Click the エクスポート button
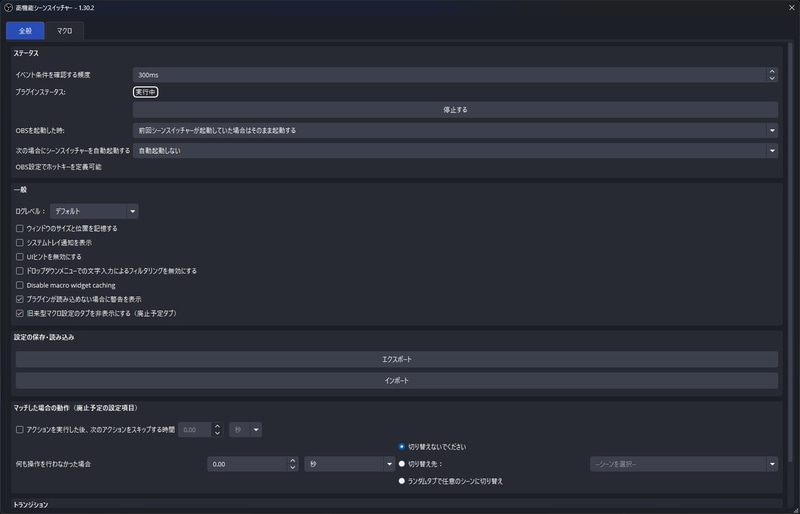Screen dimensions: 800x514 (396, 359)
